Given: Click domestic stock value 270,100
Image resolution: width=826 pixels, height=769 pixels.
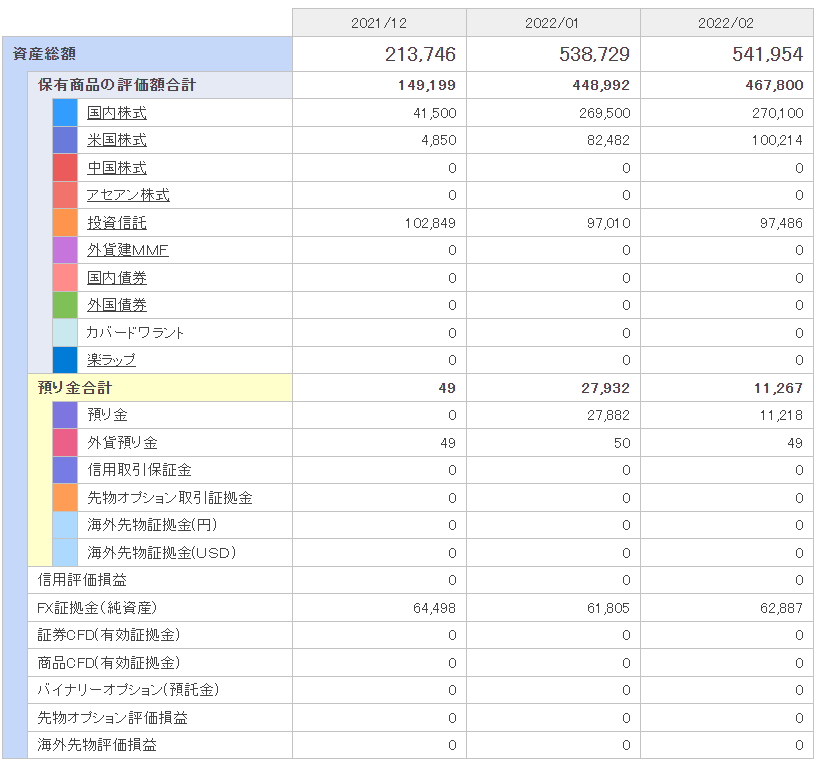Looking at the screenshot, I should coord(778,113).
